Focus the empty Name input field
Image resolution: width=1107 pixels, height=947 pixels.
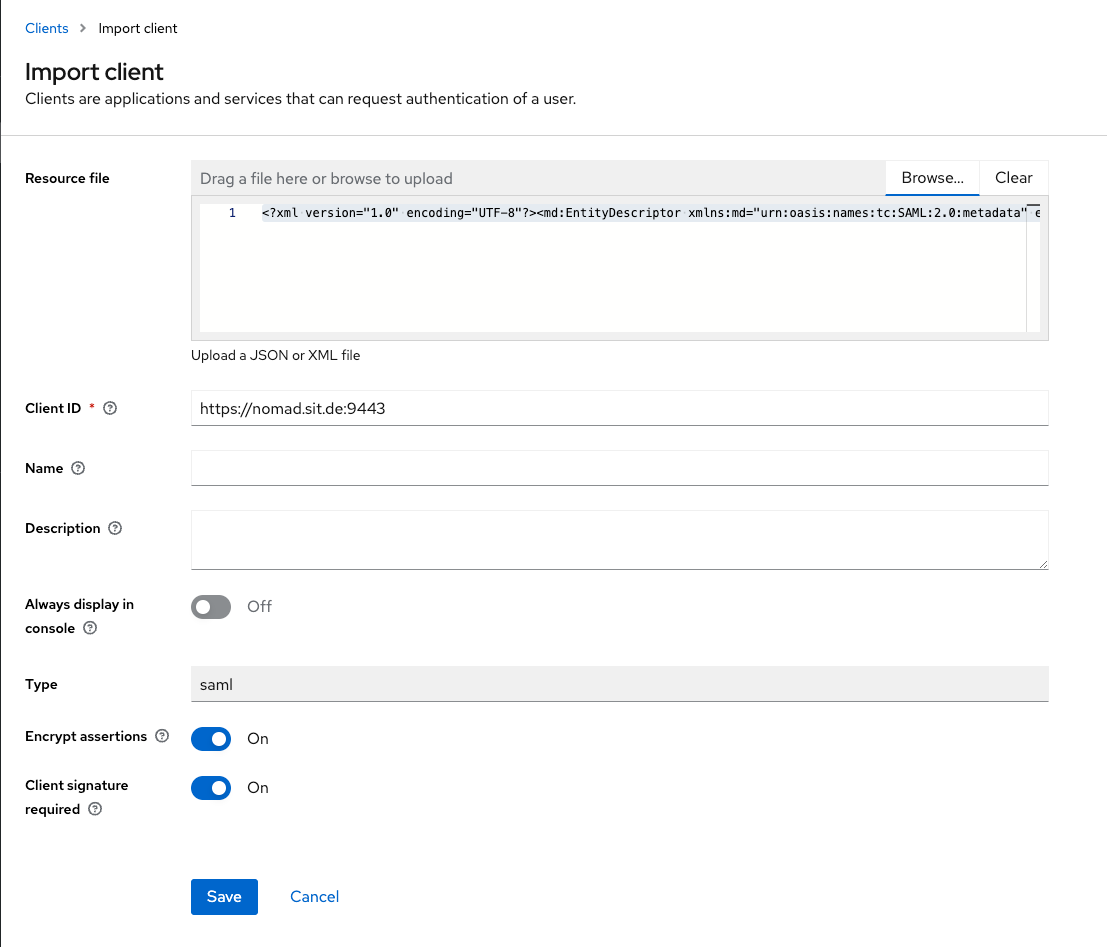tap(618, 468)
